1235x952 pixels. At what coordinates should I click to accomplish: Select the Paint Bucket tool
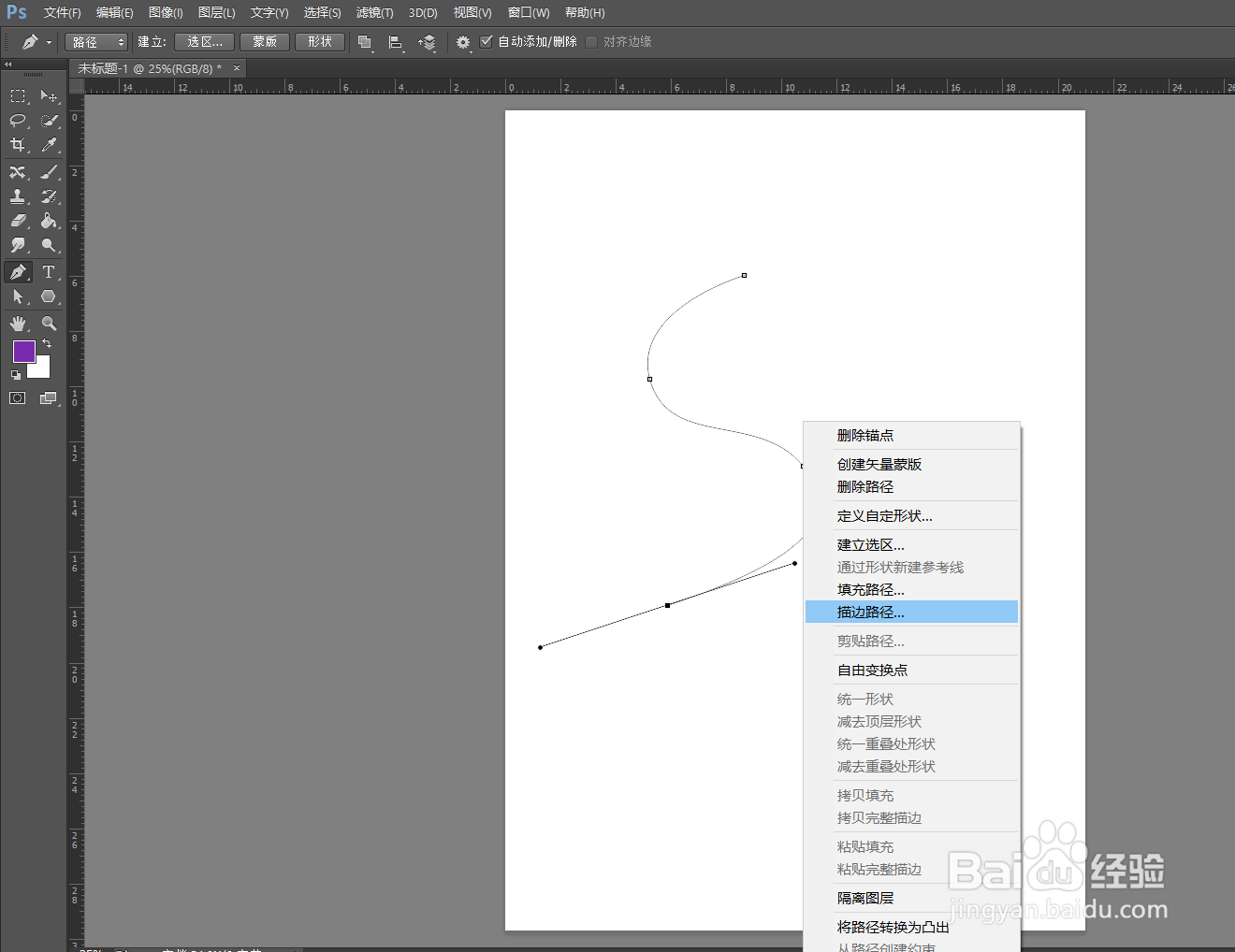click(x=49, y=221)
